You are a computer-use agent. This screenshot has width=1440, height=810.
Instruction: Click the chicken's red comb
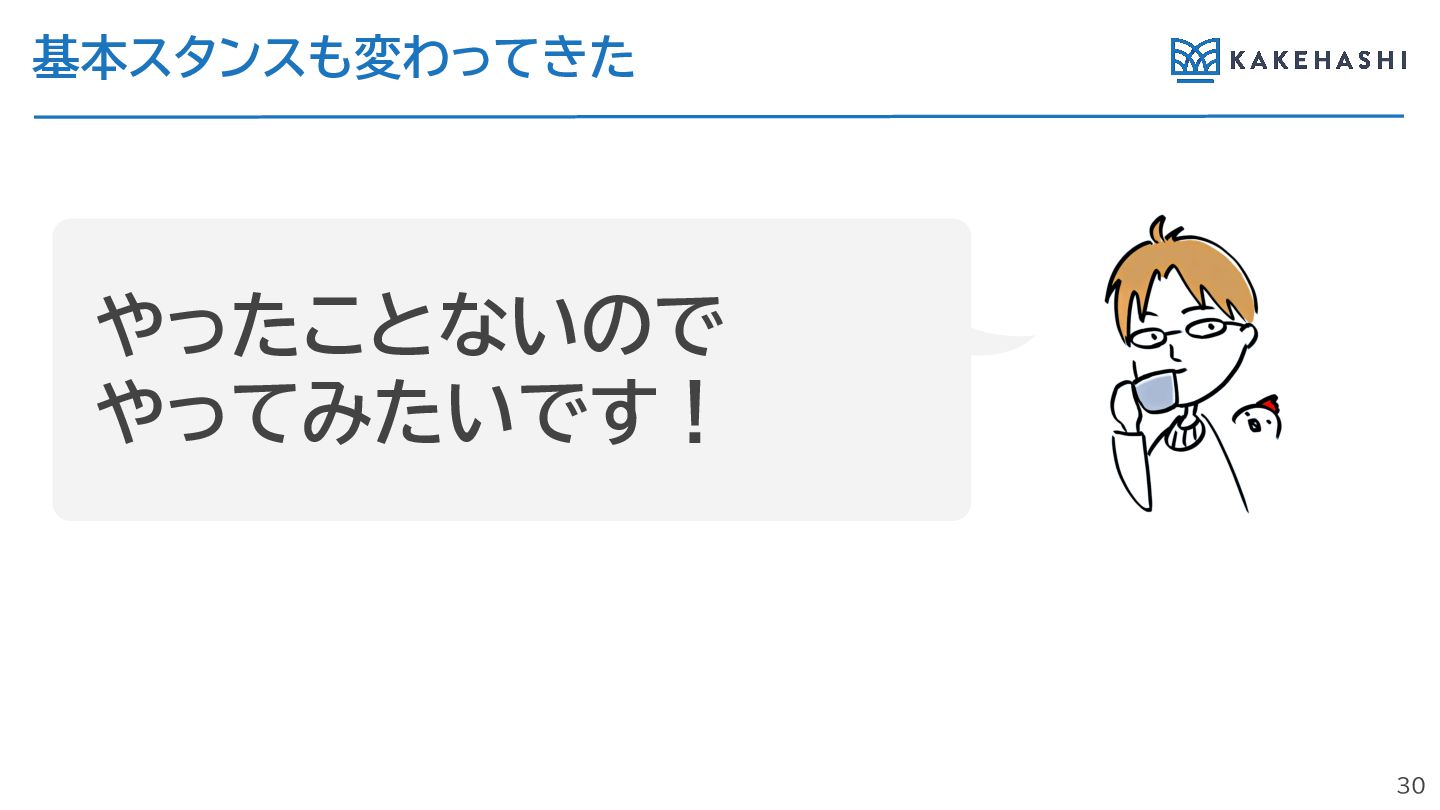pyautogui.click(x=1268, y=403)
